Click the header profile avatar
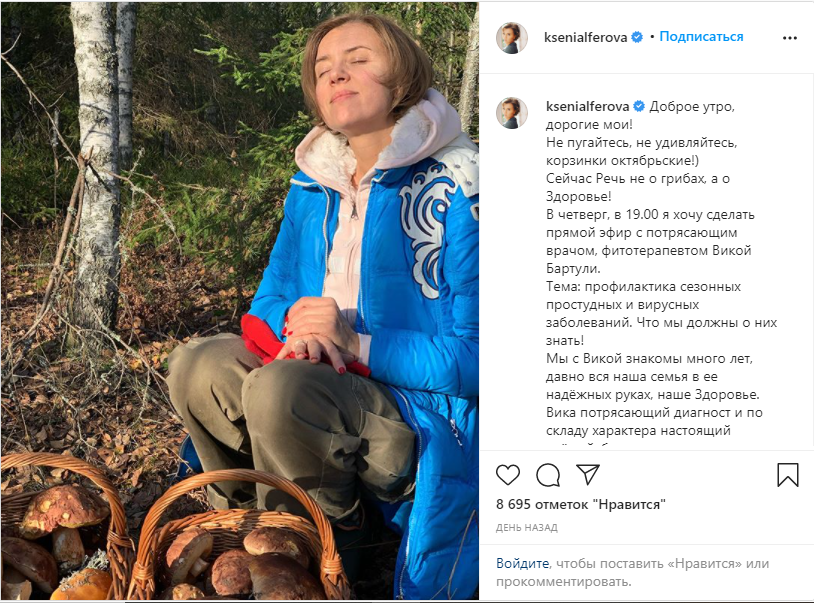Screen dimensions: 814x603 [x=512, y=37]
